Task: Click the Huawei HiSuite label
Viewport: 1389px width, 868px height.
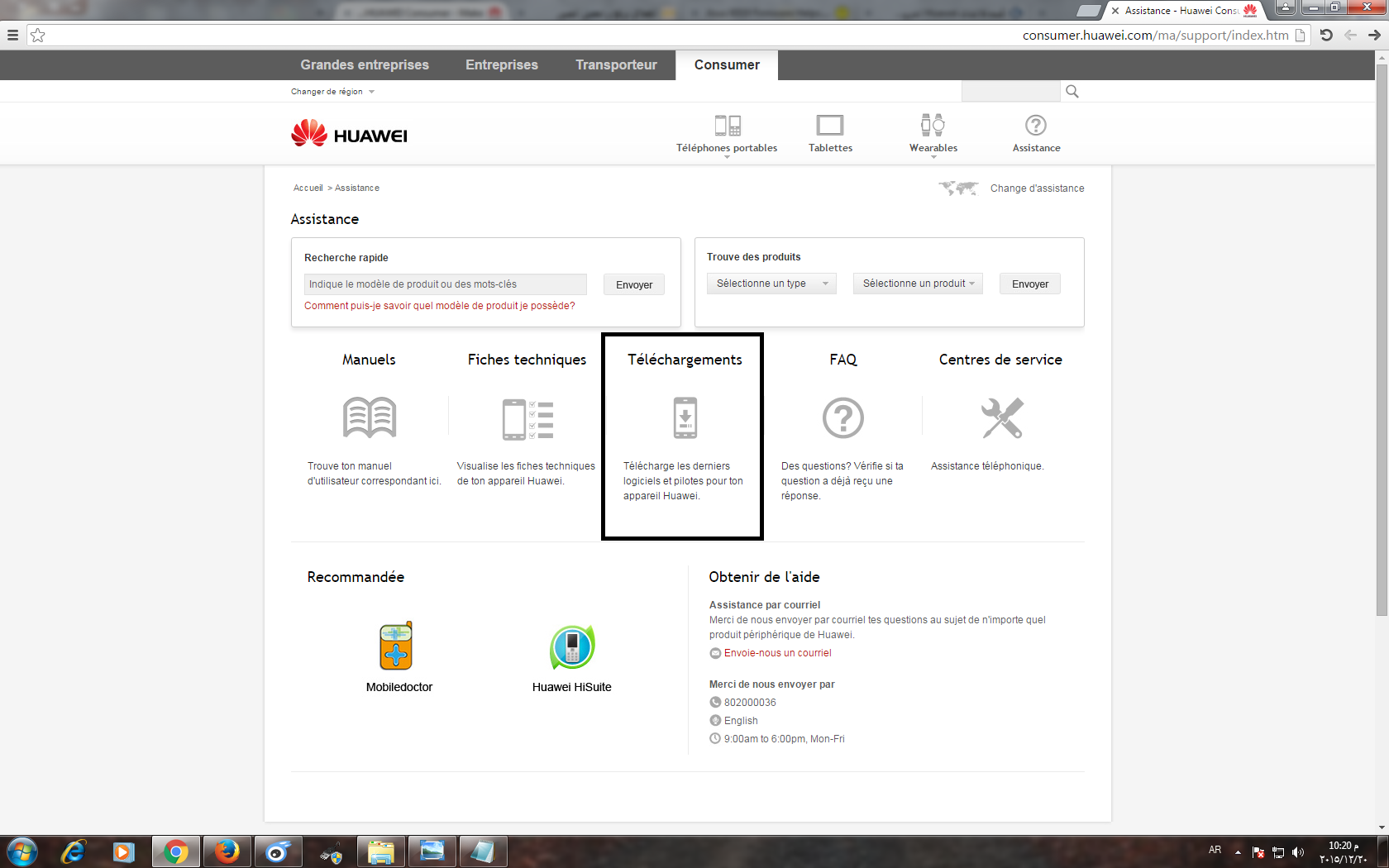Action: [572, 687]
